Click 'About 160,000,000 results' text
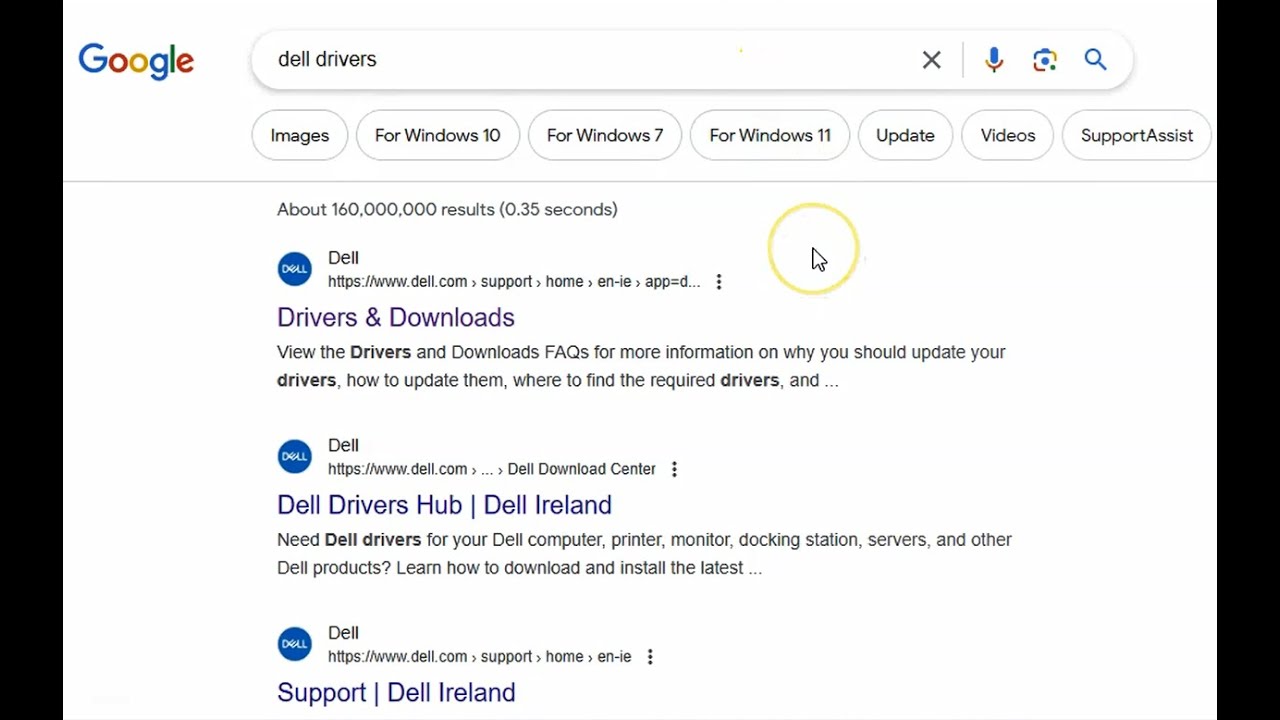The height and width of the screenshot is (720, 1280). (x=447, y=209)
